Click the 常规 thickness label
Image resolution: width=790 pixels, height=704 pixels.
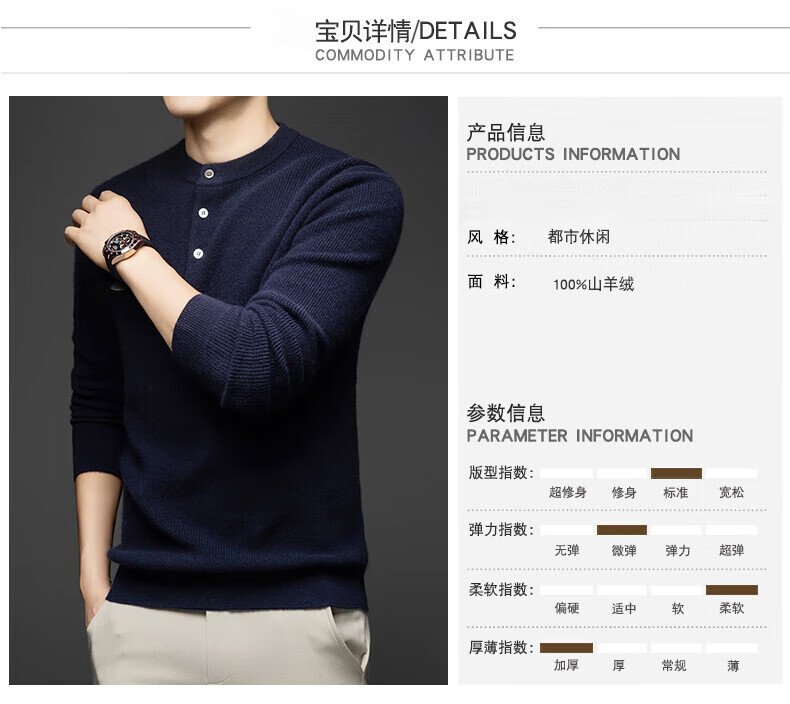coord(674,666)
